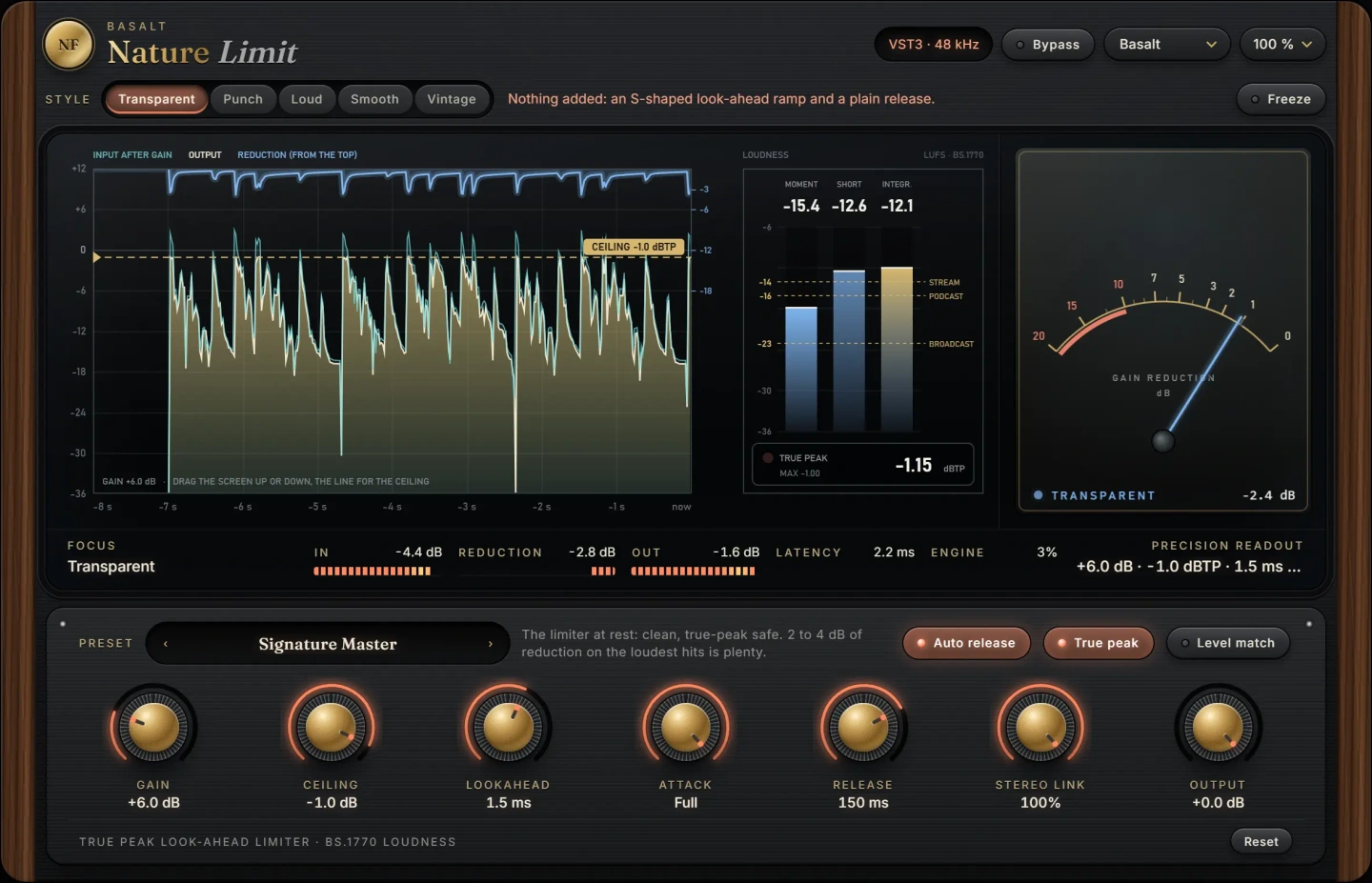1372x883 pixels.
Task: Select previous preset with left chevron
Action: (x=166, y=644)
